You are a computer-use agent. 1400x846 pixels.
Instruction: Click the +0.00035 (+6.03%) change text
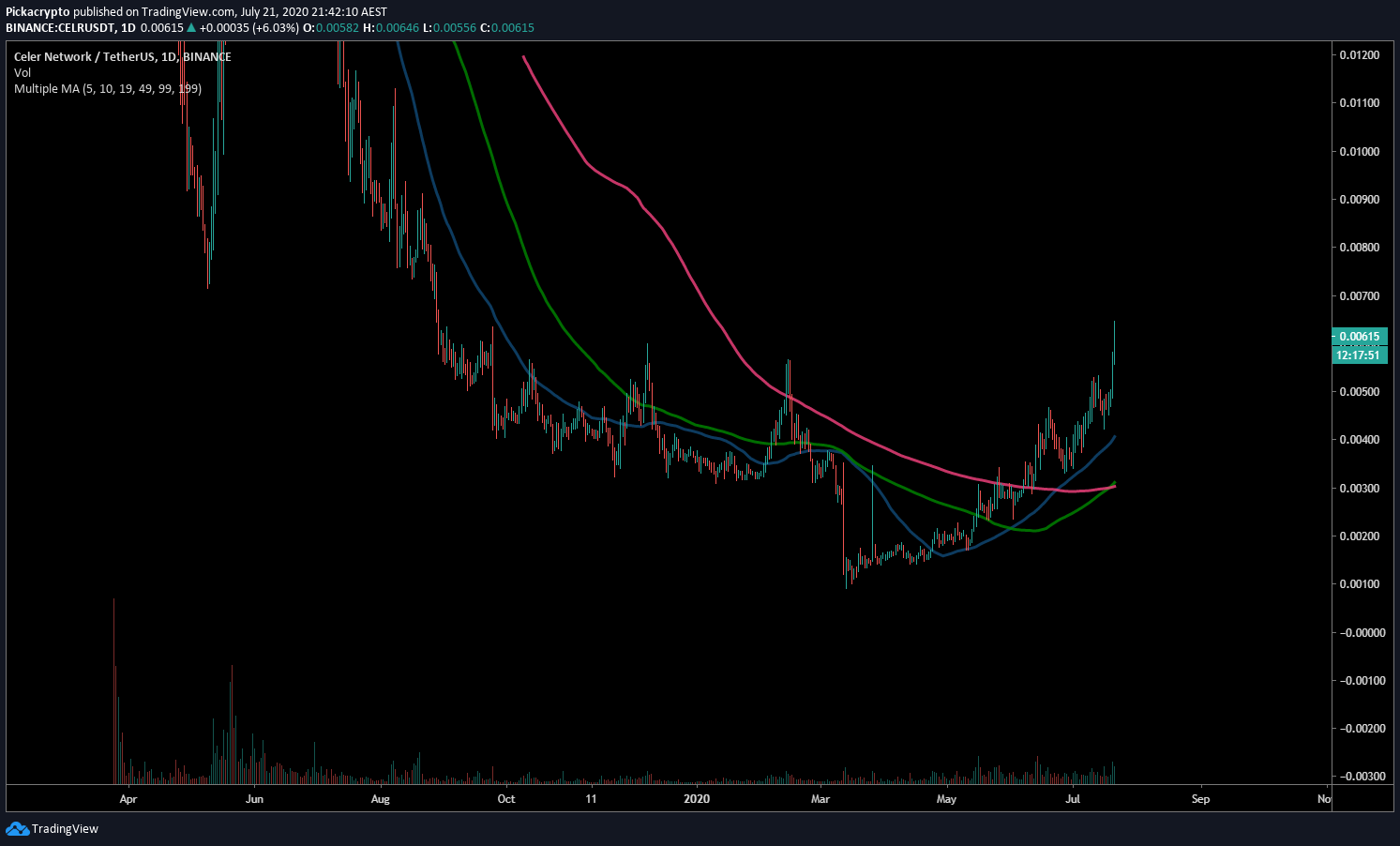[x=249, y=27]
